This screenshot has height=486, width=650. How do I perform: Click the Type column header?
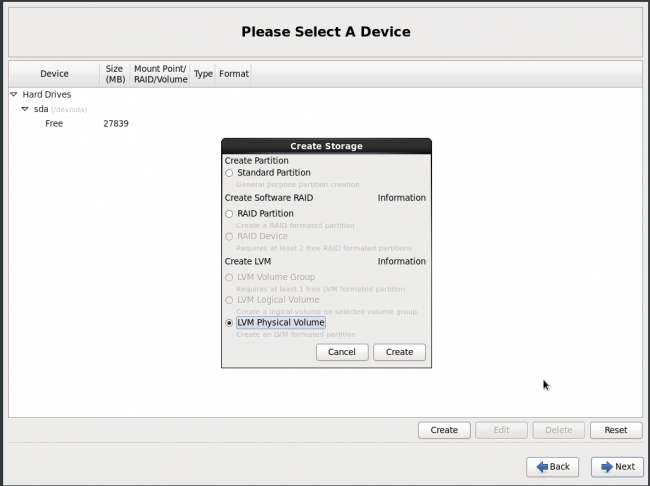pyautogui.click(x=203, y=74)
